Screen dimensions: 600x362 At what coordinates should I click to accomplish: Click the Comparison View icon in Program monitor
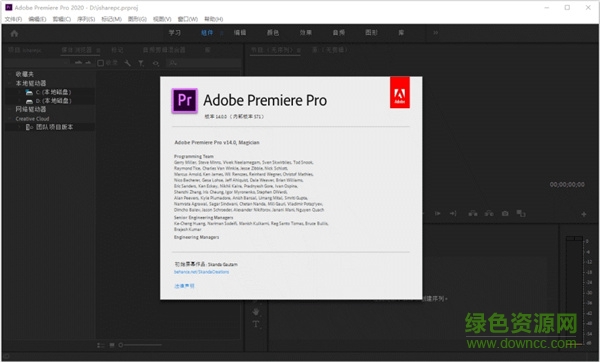tap(521, 214)
